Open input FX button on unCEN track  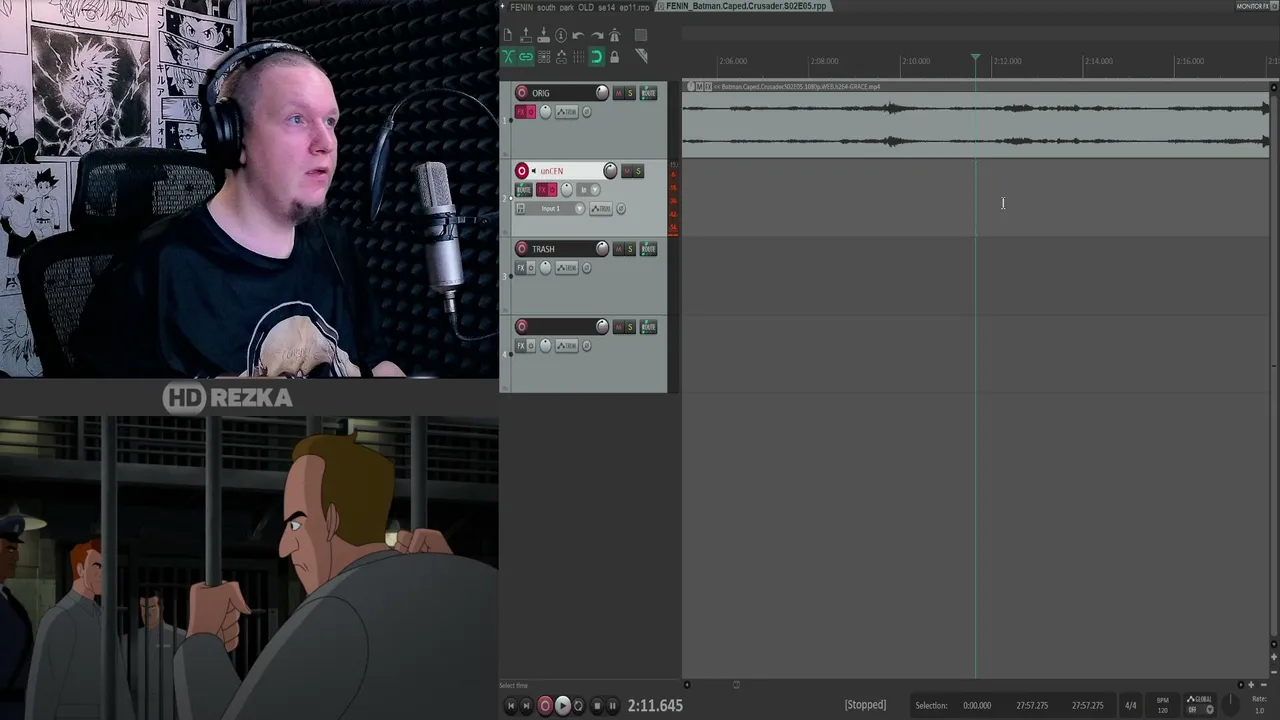click(x=520, y=208)
